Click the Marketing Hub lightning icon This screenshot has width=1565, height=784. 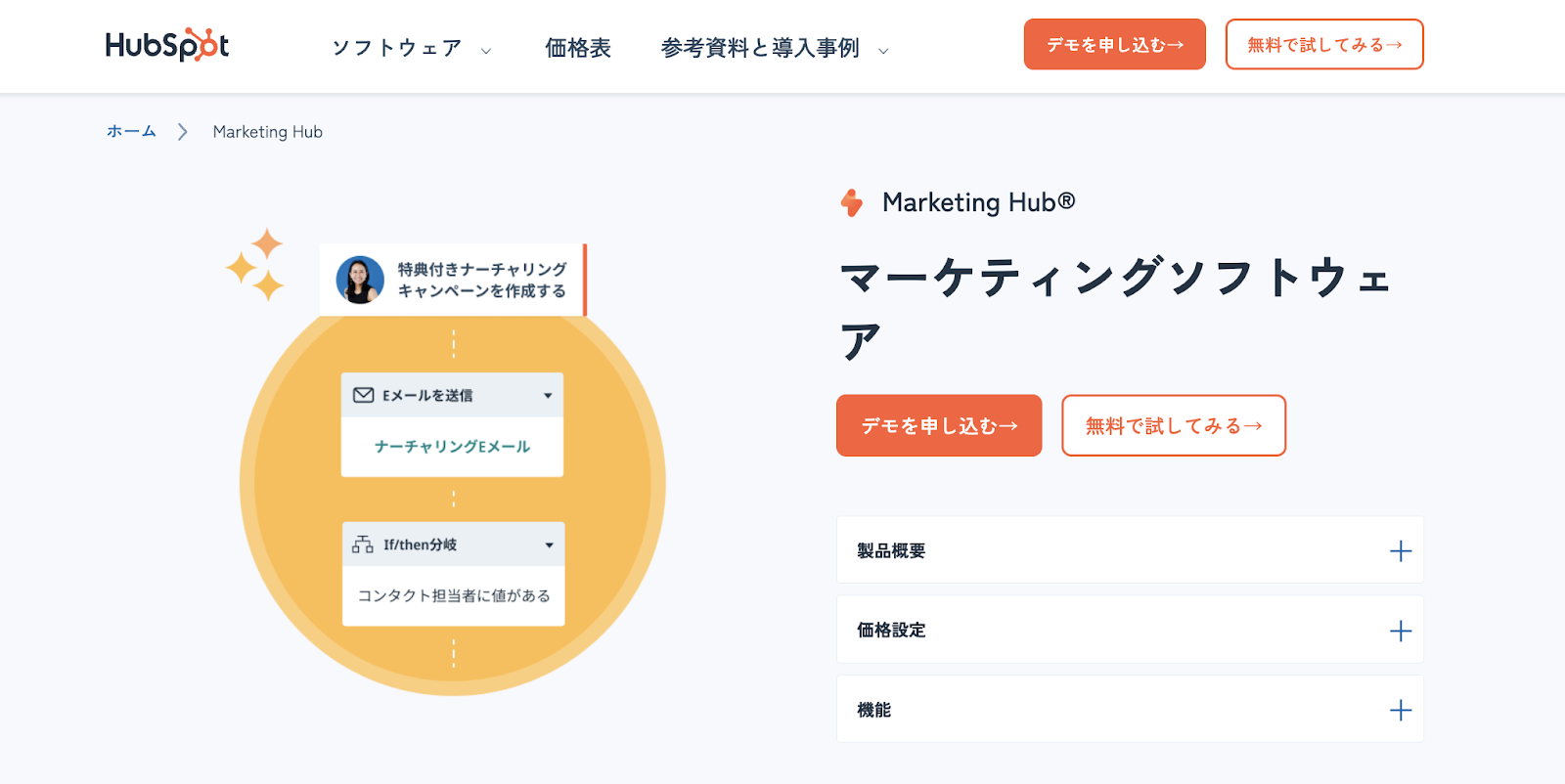click(x=852, y=202)
